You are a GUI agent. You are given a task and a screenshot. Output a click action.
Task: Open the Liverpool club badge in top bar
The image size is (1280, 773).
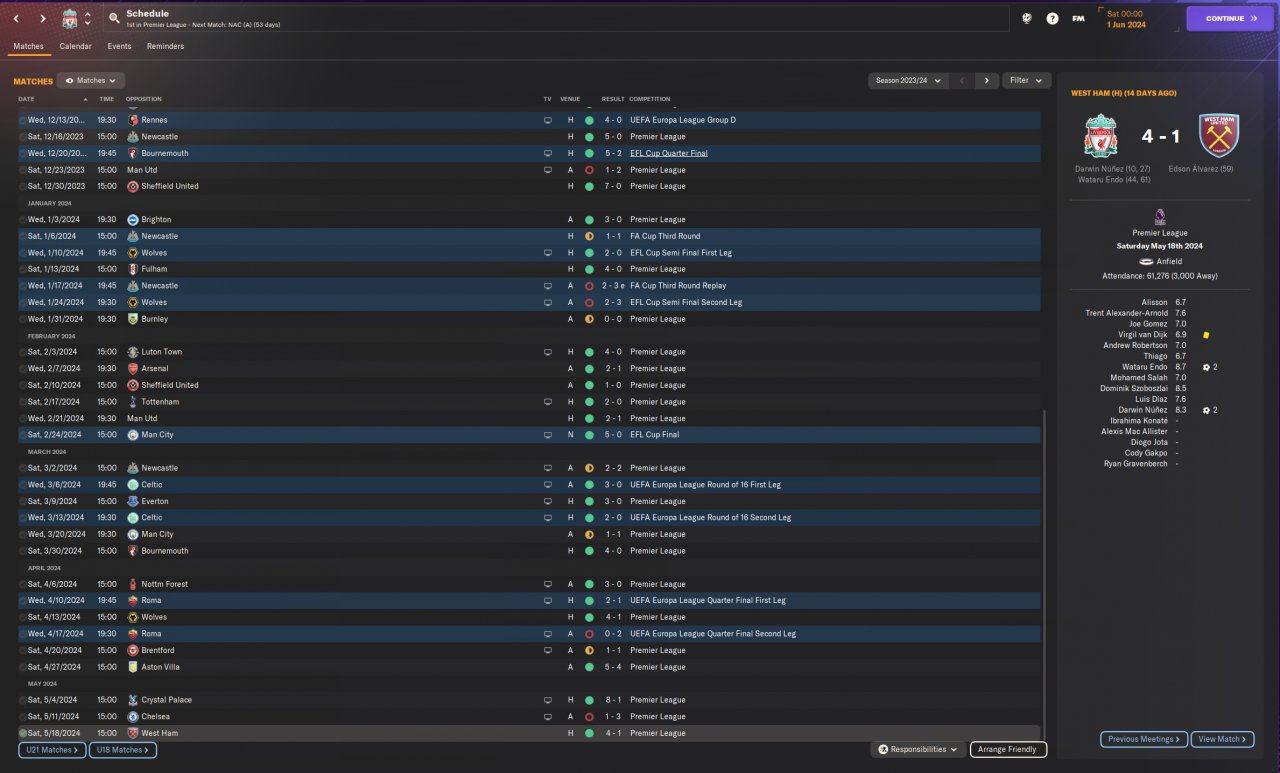69,18
